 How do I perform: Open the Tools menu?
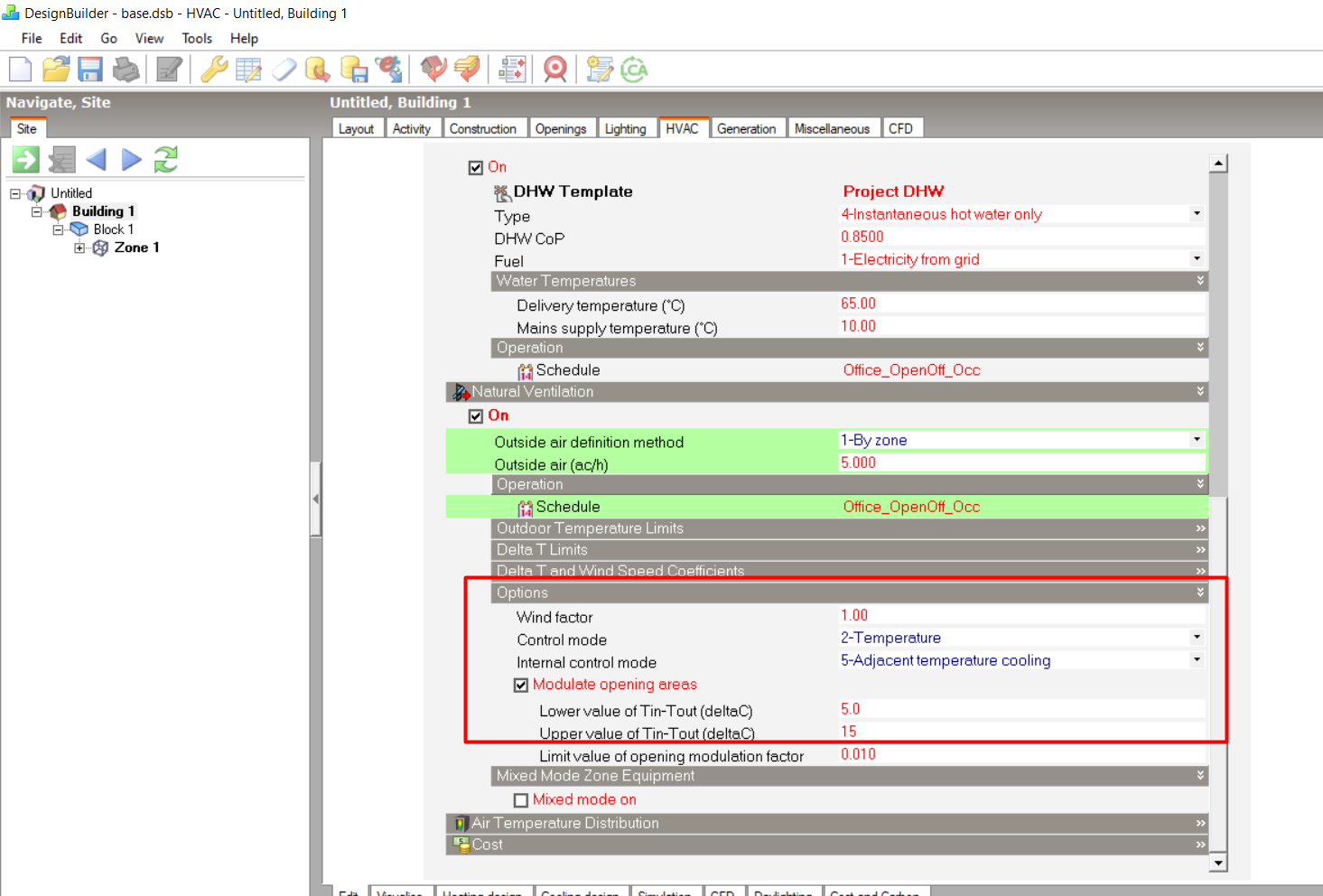(197, 38)
